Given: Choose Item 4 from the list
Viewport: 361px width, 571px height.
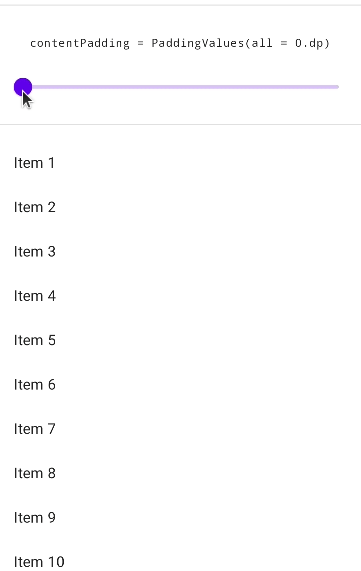Looking at the screenshot, I should pyautogui.click(x=180, y=296).
